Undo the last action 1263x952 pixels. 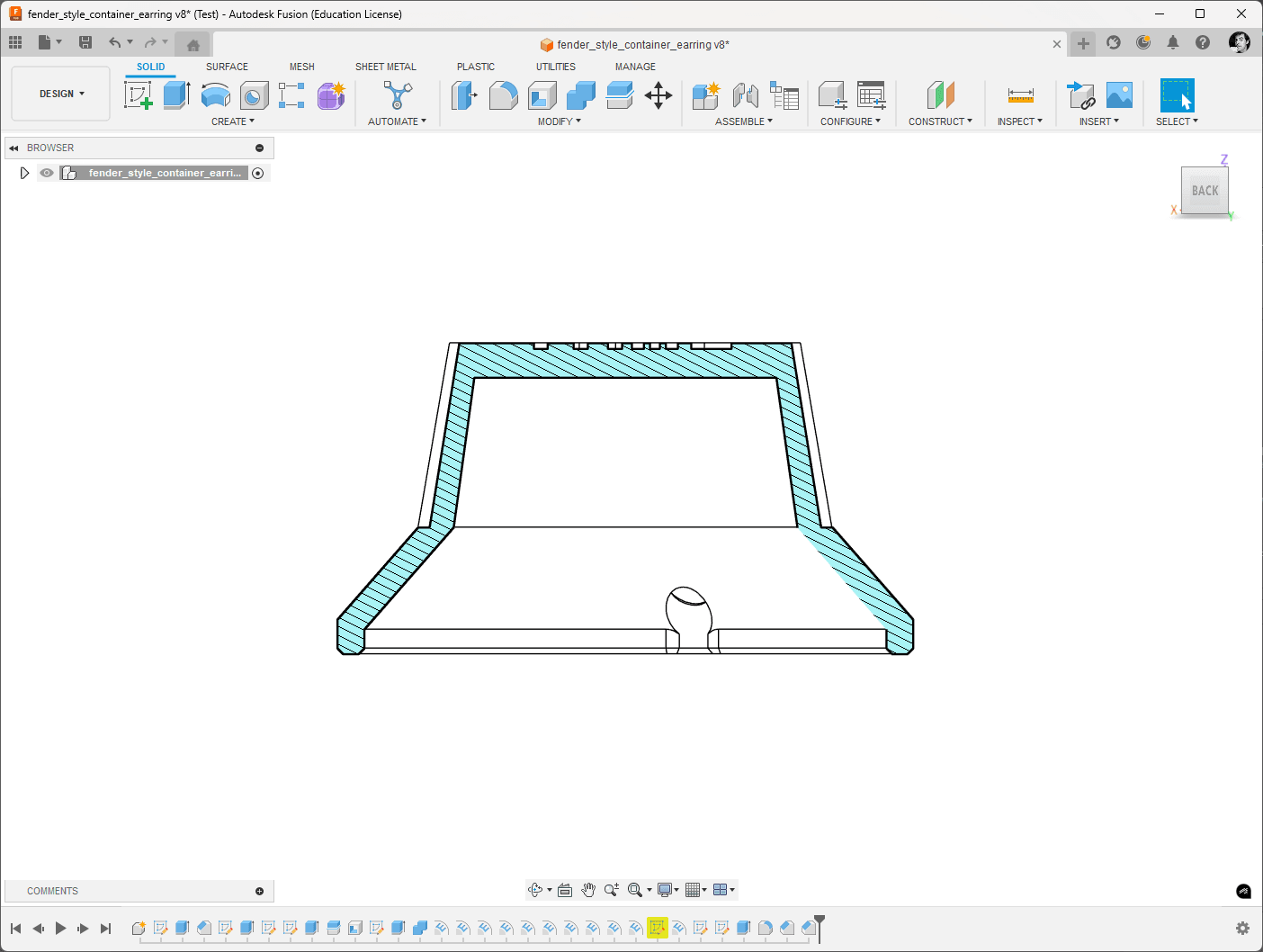(114, 42)
